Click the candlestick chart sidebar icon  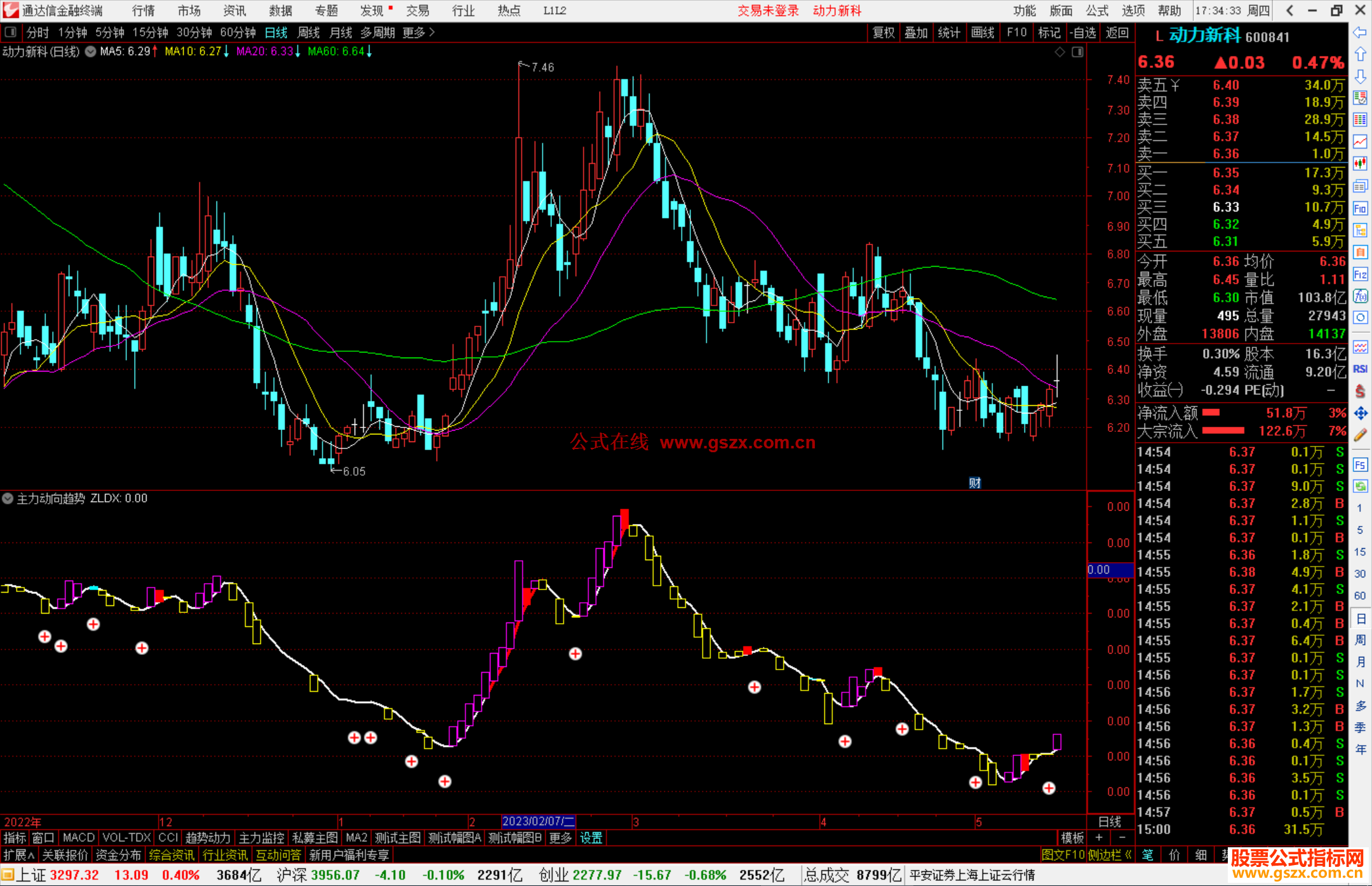point(1360,164)
